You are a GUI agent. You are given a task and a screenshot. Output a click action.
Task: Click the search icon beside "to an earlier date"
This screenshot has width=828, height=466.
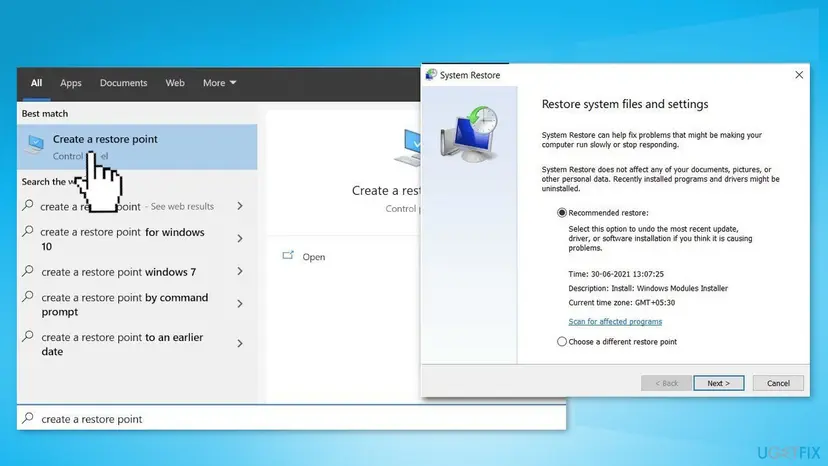coord(28,337)
